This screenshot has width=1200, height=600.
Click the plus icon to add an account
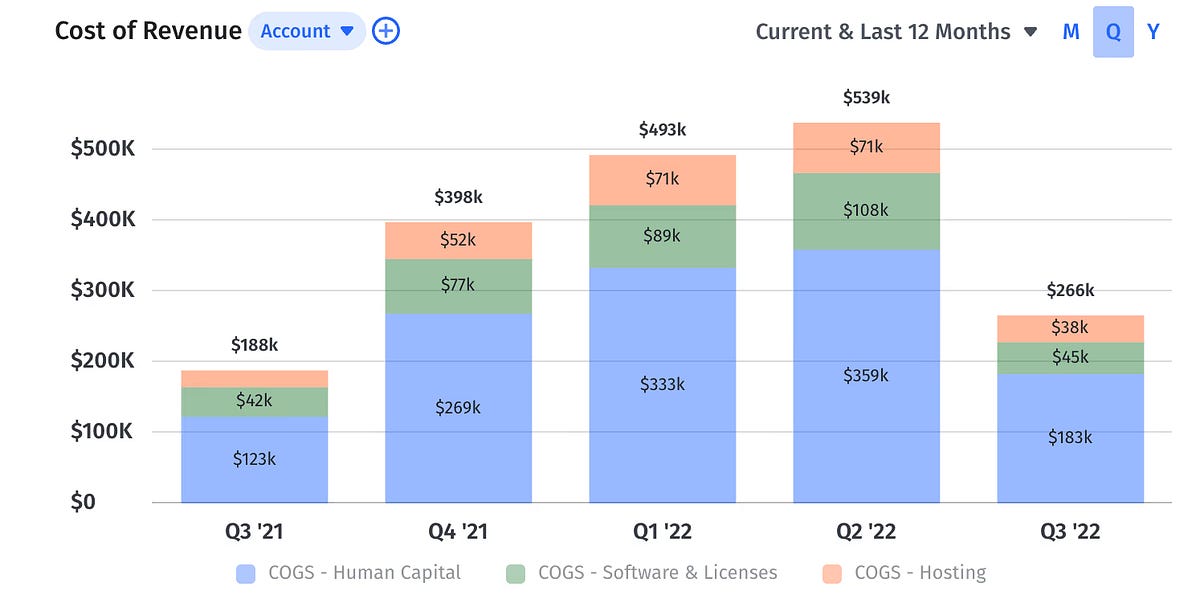click(385, 31)
